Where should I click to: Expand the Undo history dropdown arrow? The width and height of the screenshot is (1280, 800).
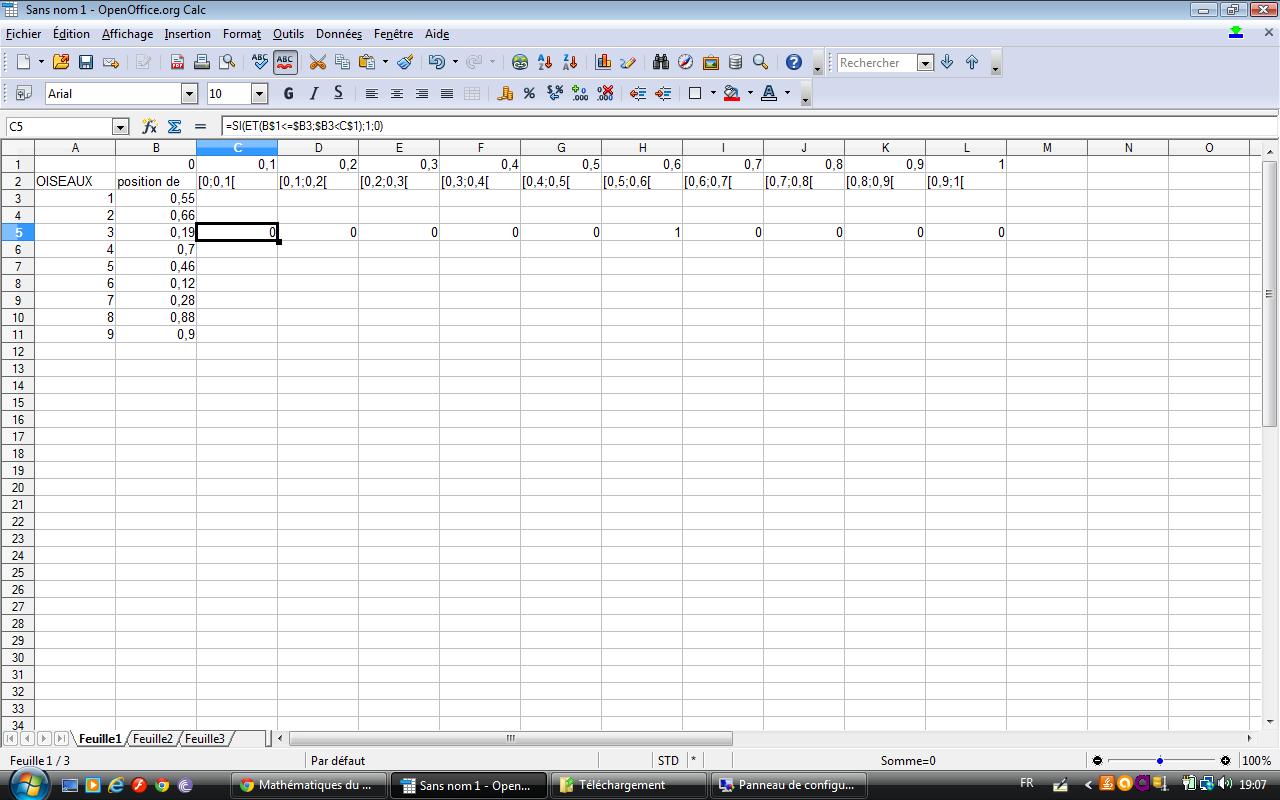point(455,62)
